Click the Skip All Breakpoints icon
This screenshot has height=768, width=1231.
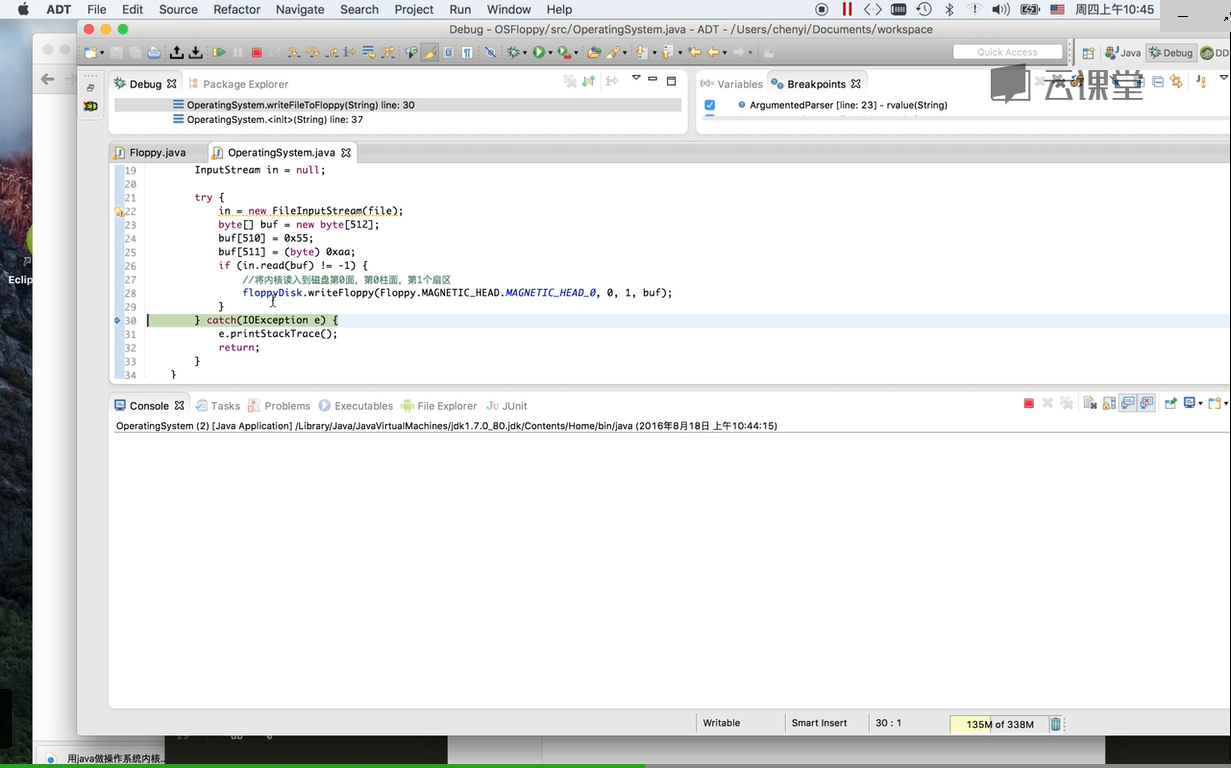pos(490,52)
